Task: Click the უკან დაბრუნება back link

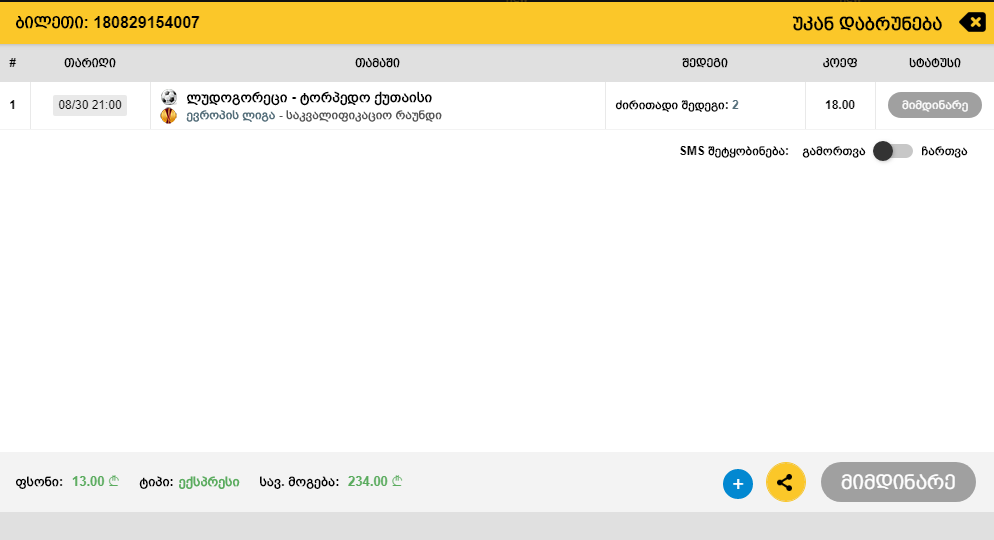Action: [867, 23]
